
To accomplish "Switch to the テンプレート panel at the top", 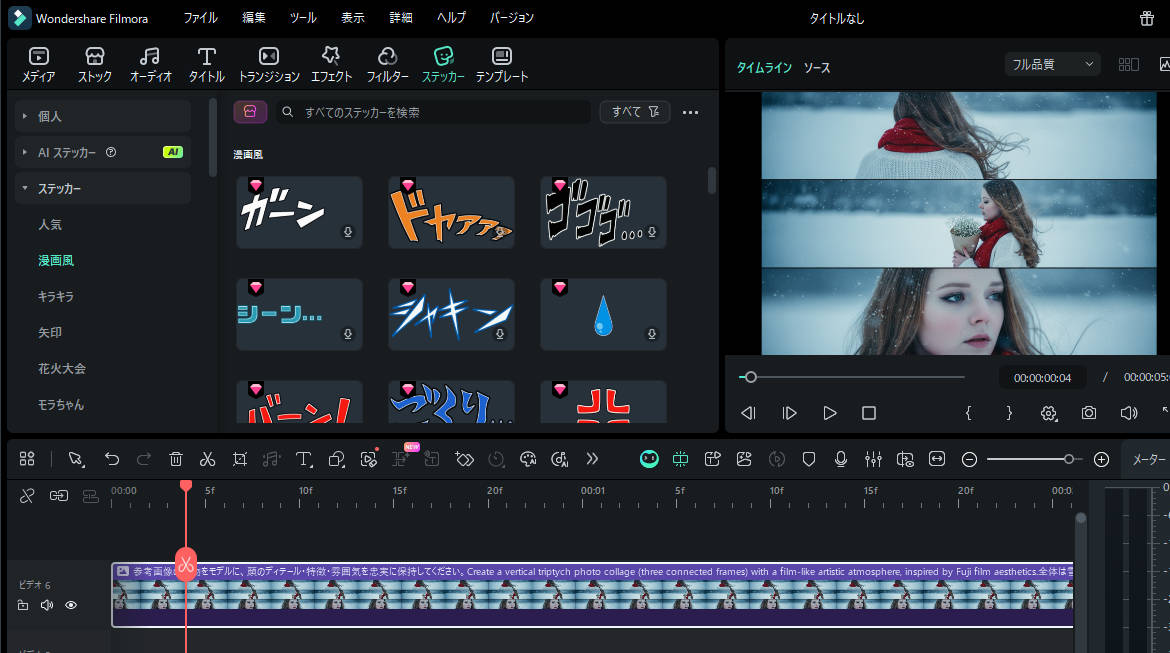I will pyautogui.click(x=503, y=63).
